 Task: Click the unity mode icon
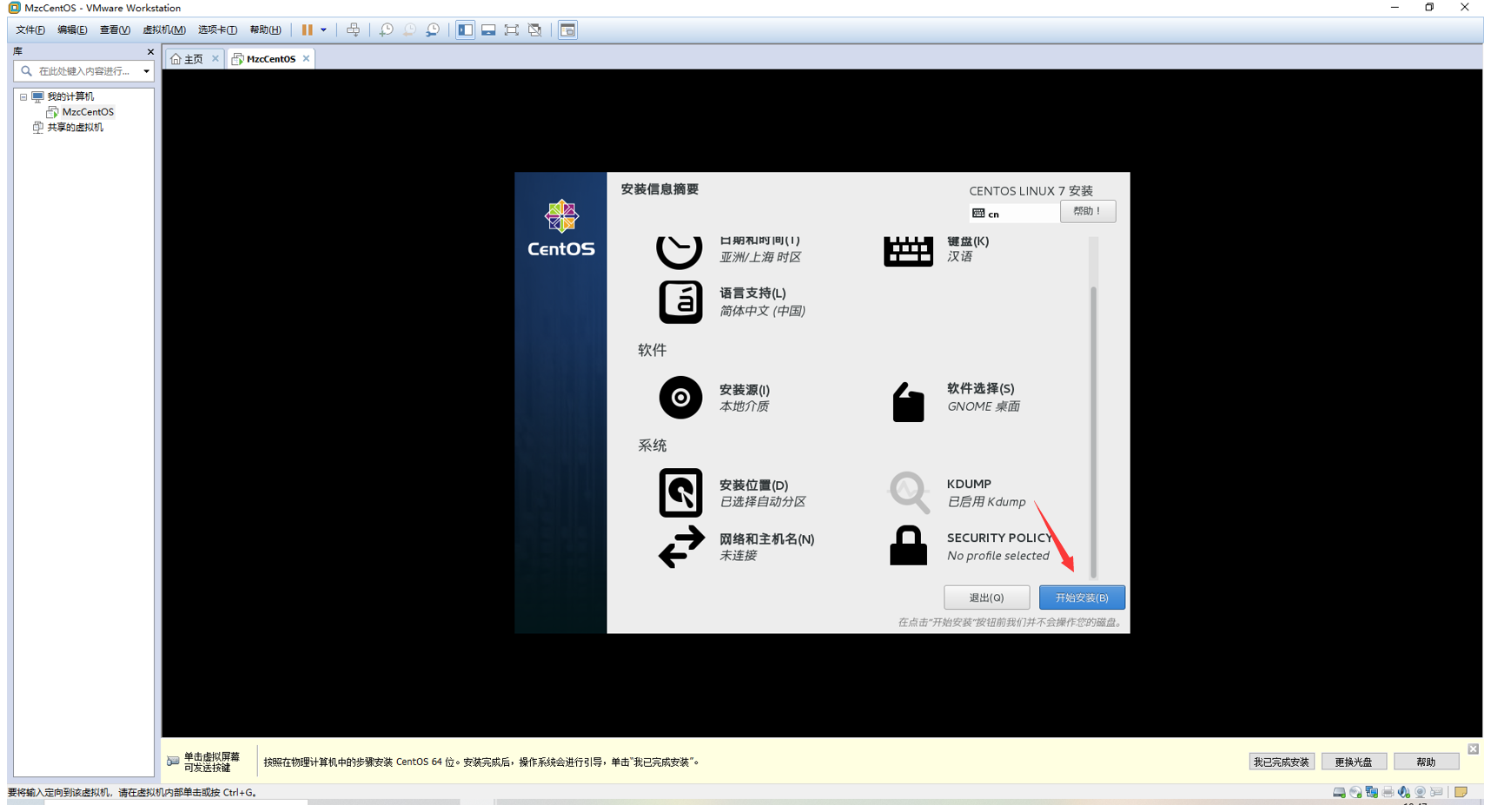[x=535, y=30]
